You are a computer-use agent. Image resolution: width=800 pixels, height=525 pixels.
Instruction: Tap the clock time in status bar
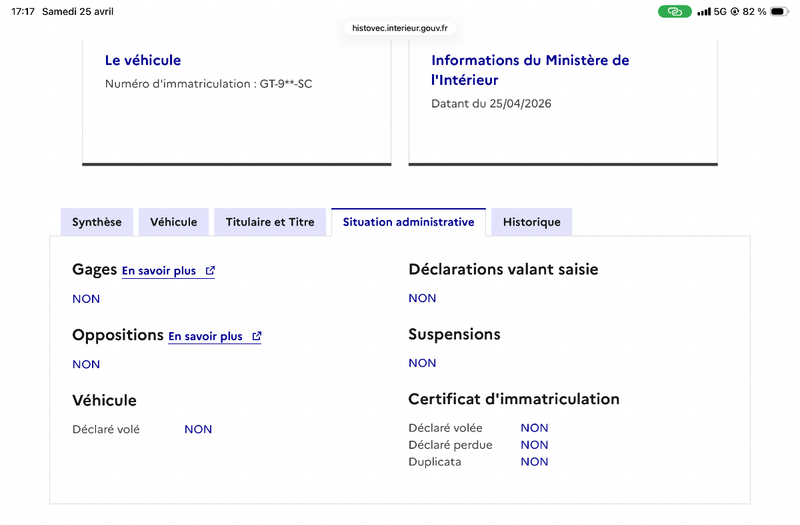(23, 11)
